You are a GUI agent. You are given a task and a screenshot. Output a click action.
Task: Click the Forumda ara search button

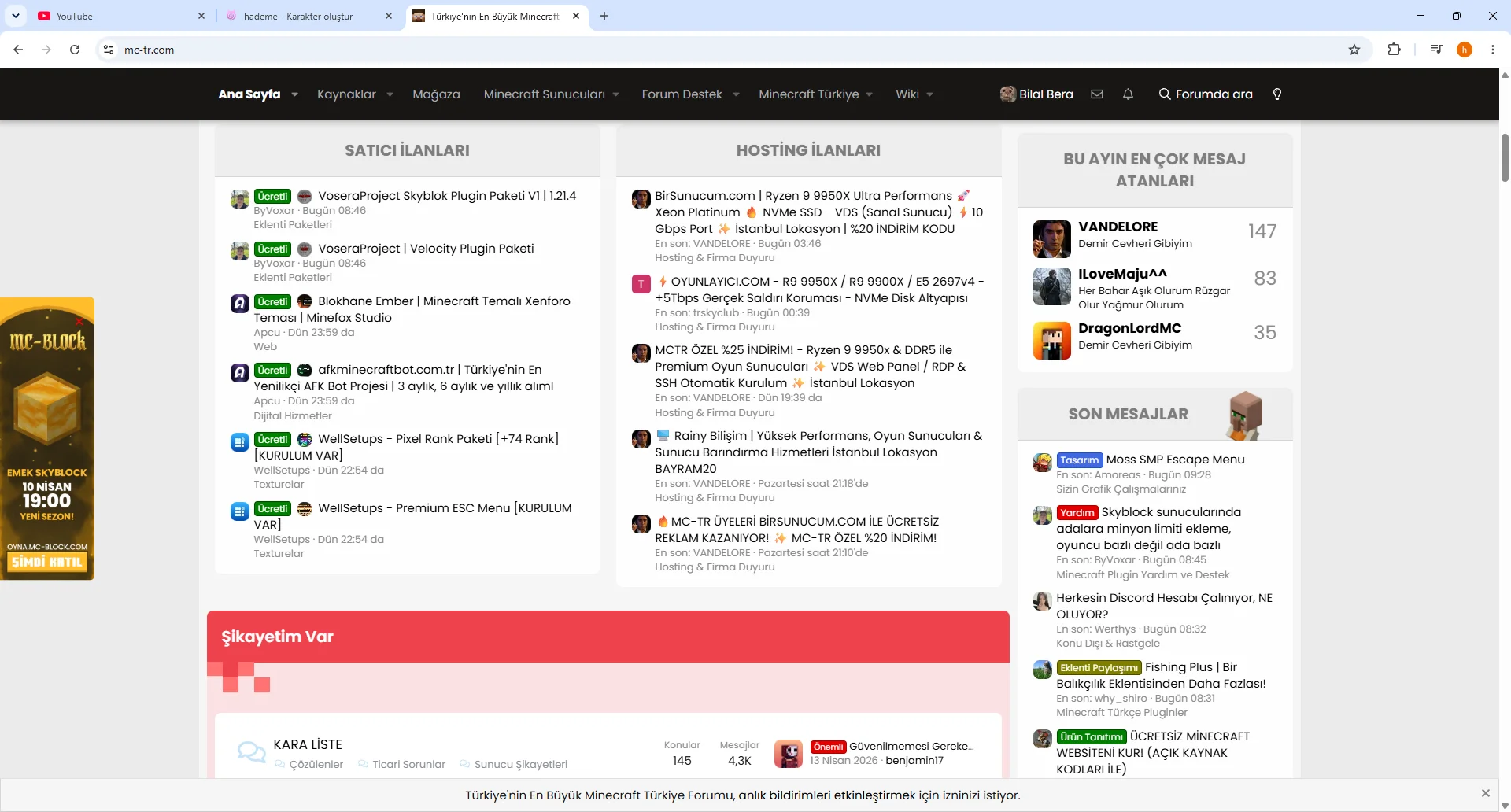pos(1206,94)
